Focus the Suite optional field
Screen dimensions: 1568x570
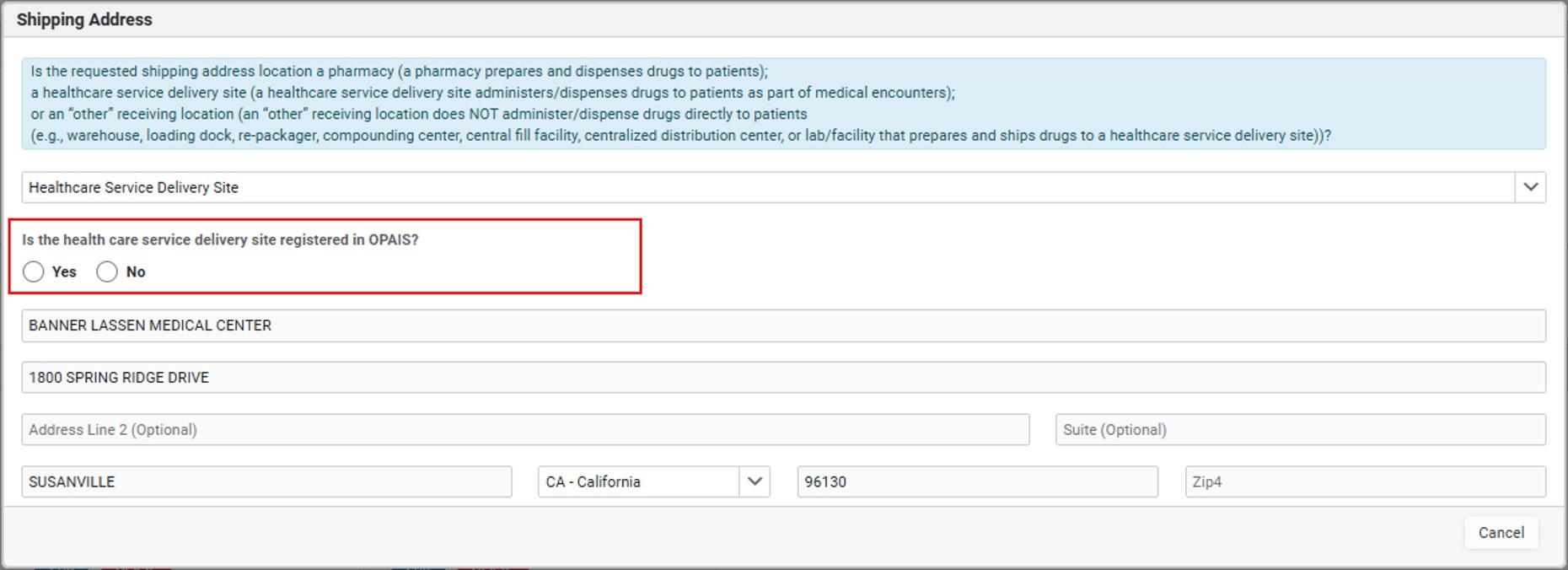1301,430
